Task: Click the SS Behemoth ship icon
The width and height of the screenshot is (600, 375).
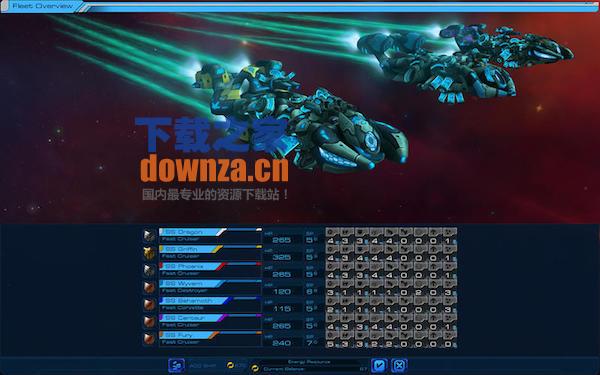Action: 149,305
